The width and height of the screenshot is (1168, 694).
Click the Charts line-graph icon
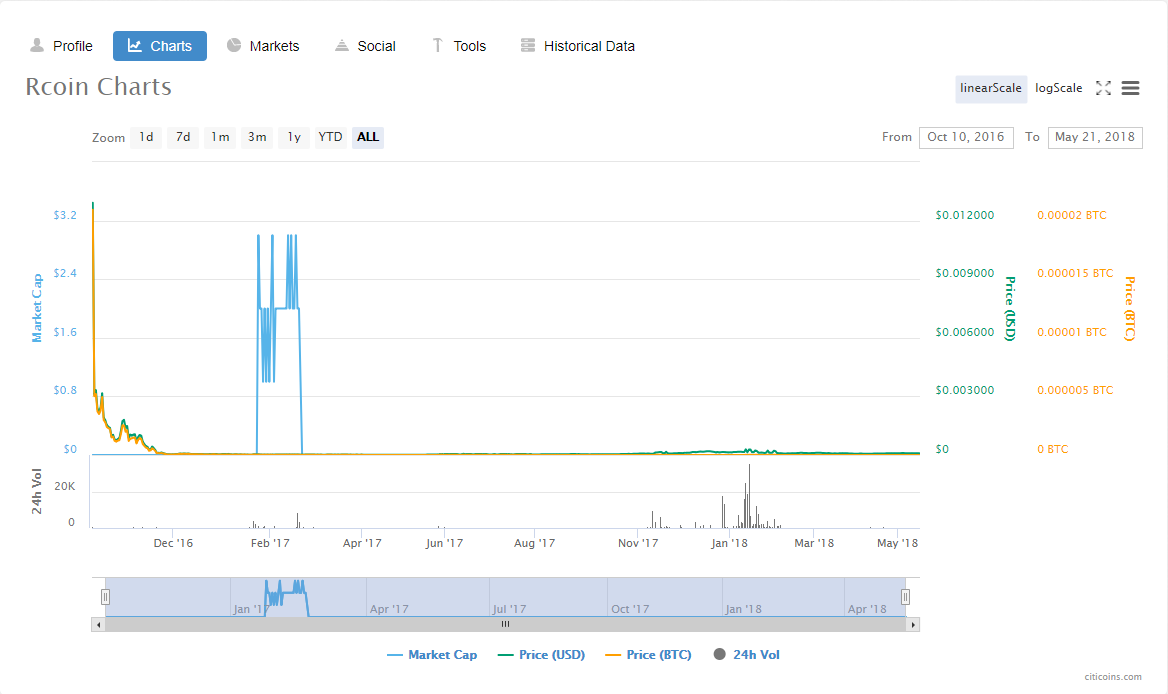pos(135,45)
